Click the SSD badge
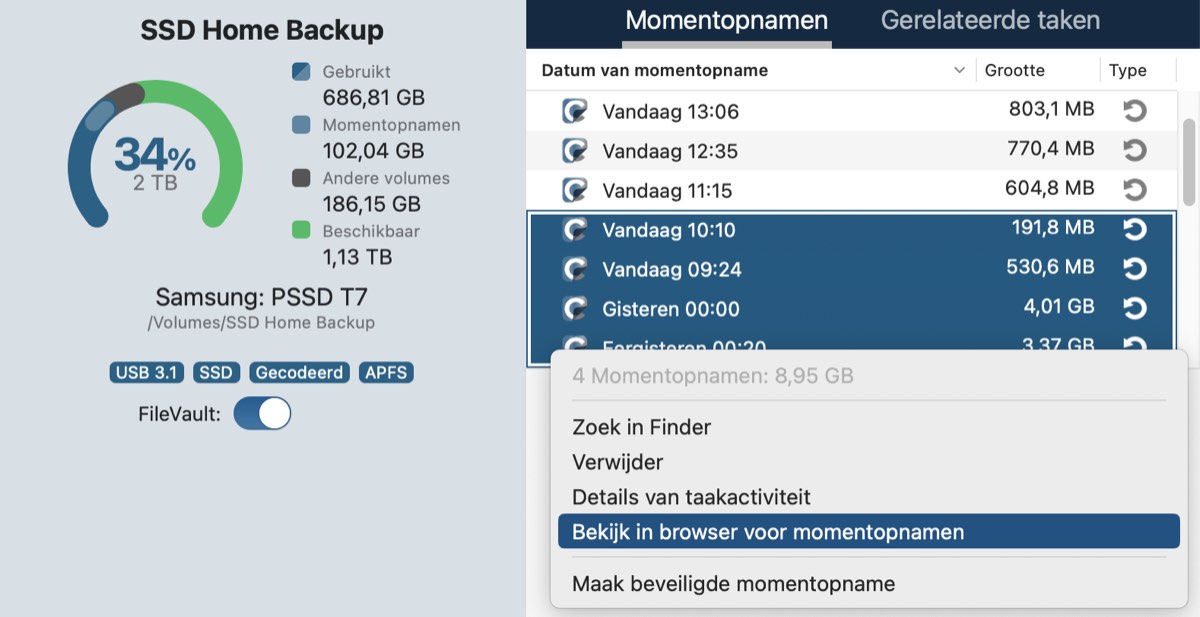 [215, 373]
